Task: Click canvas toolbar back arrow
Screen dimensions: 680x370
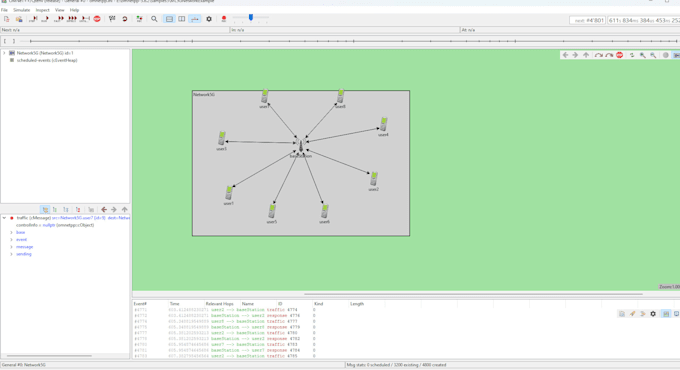Action: (x=565, y=55)
